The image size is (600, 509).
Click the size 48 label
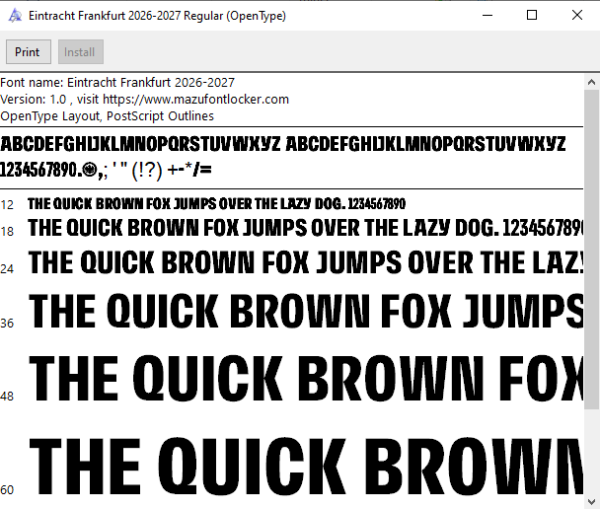tap(7, 396)
